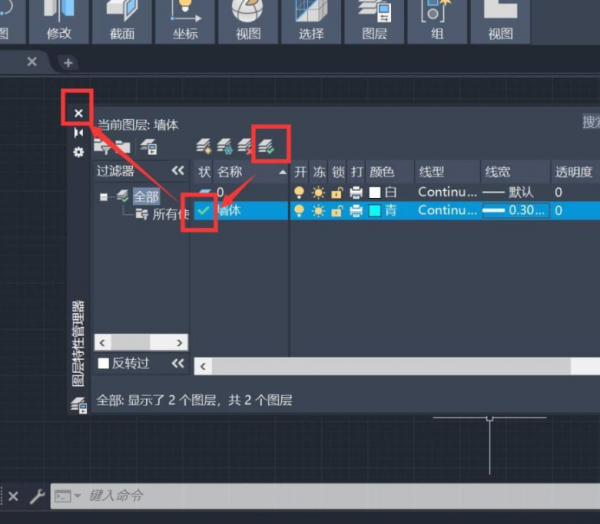Open the 坐标 ribbon panel
This screenshot has width=600, height=524.
click(x=185, y=21)
